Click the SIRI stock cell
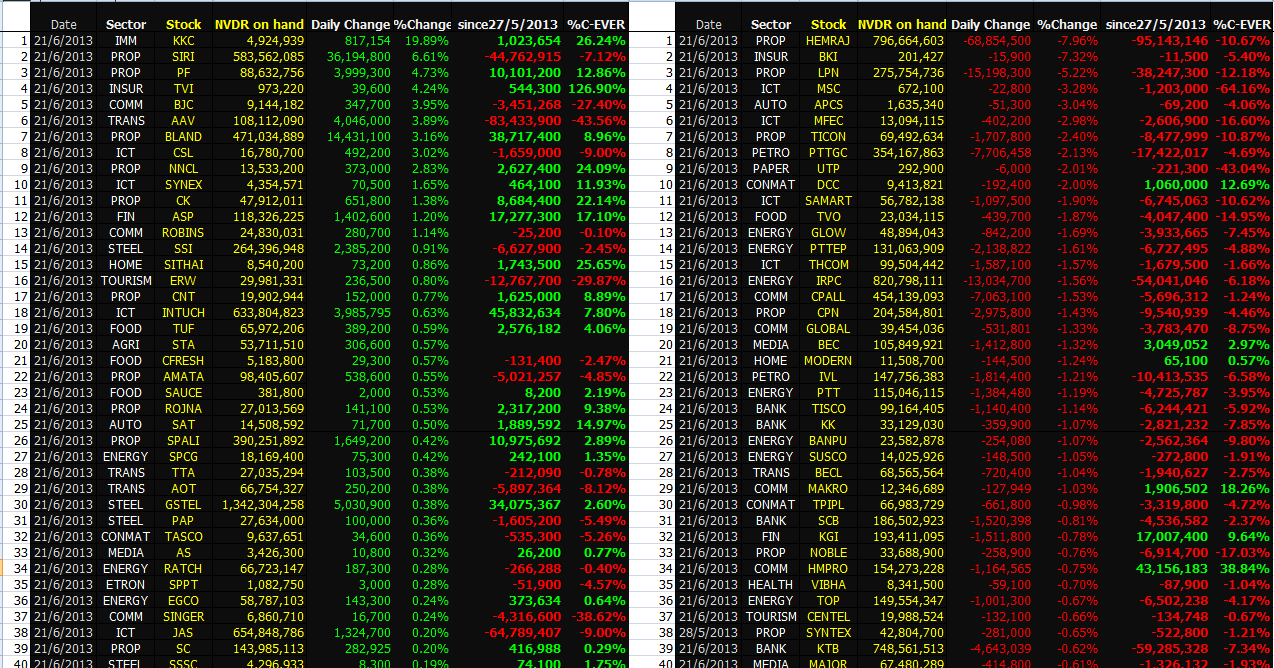This screenshot has height=668, width=1274. [x=184, y=57]
